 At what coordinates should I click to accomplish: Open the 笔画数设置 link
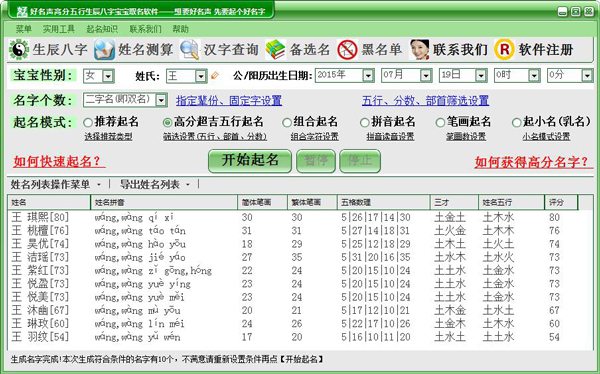point(466,137)
